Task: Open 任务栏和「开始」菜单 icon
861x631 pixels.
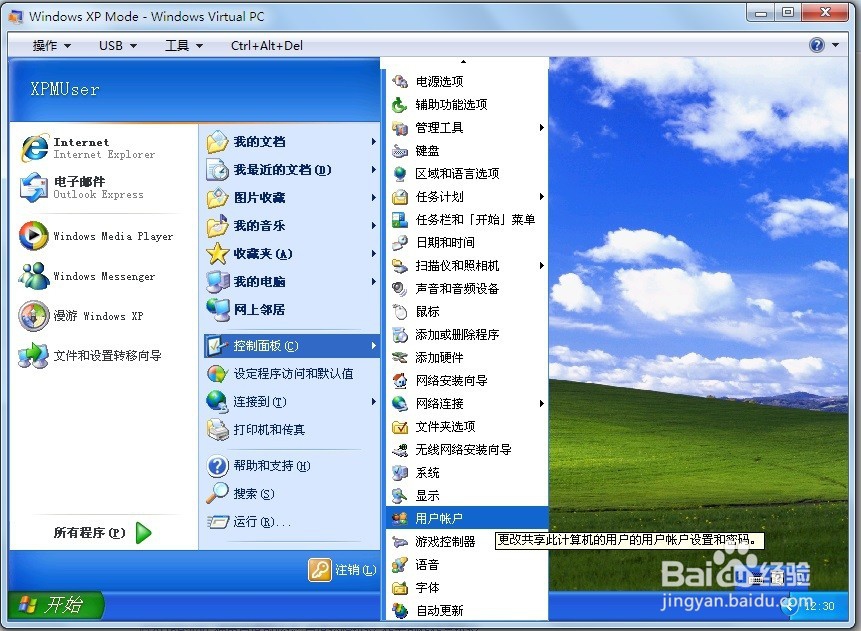Action: tap(400, 220)
